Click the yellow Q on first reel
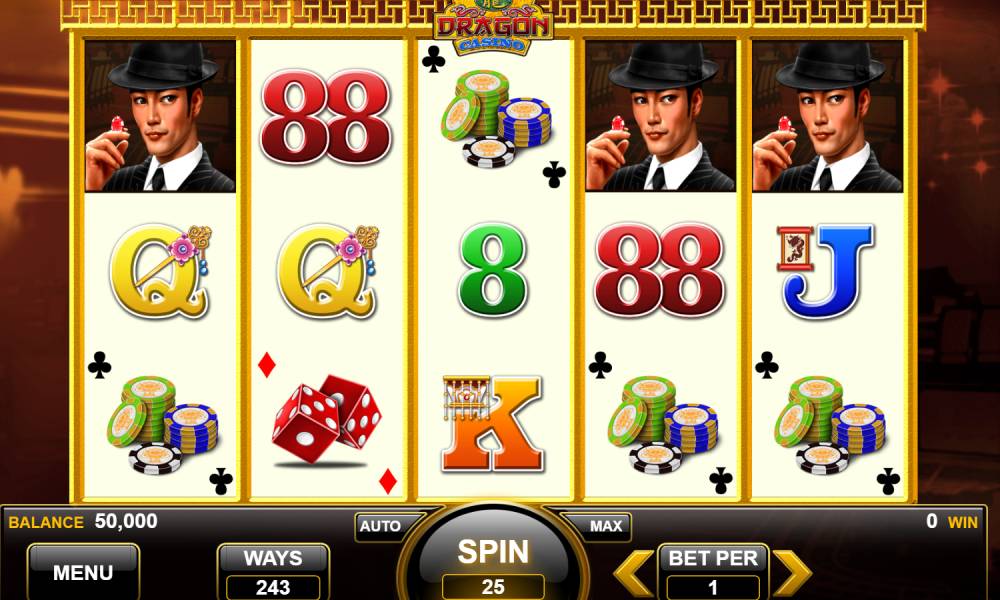This screenshot has width=1000, height=600. (x=160, y=270)
